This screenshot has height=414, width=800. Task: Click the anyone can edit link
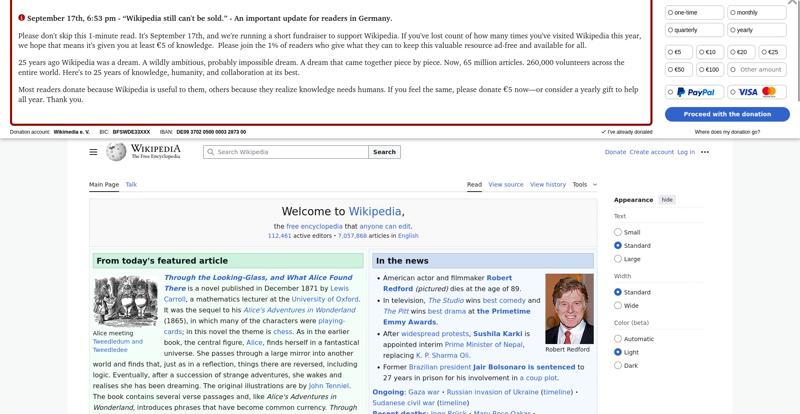click(385, 227)
